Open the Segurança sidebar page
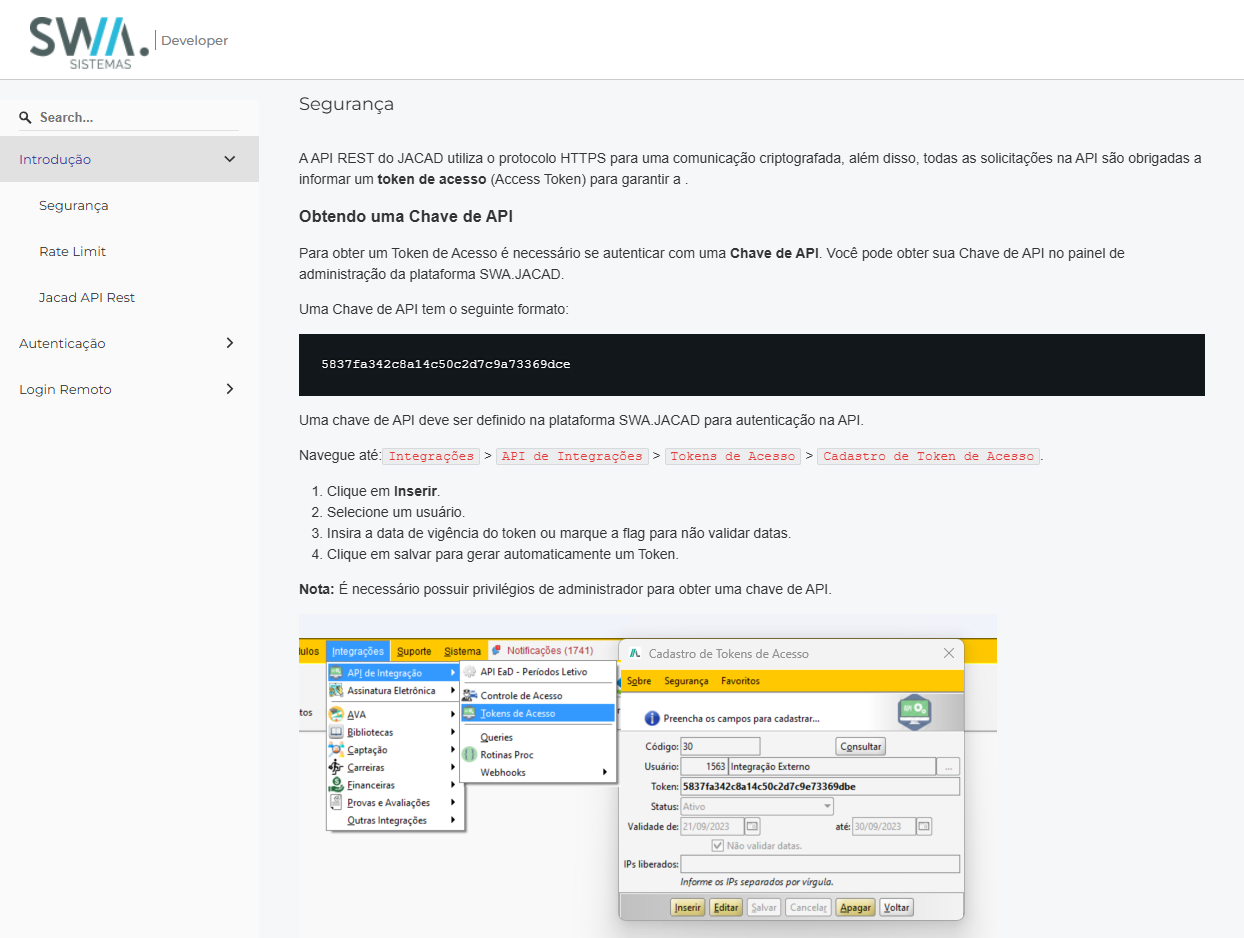Image resolution: width=1244 pixels, height=938 pixels. coord(74,205)
